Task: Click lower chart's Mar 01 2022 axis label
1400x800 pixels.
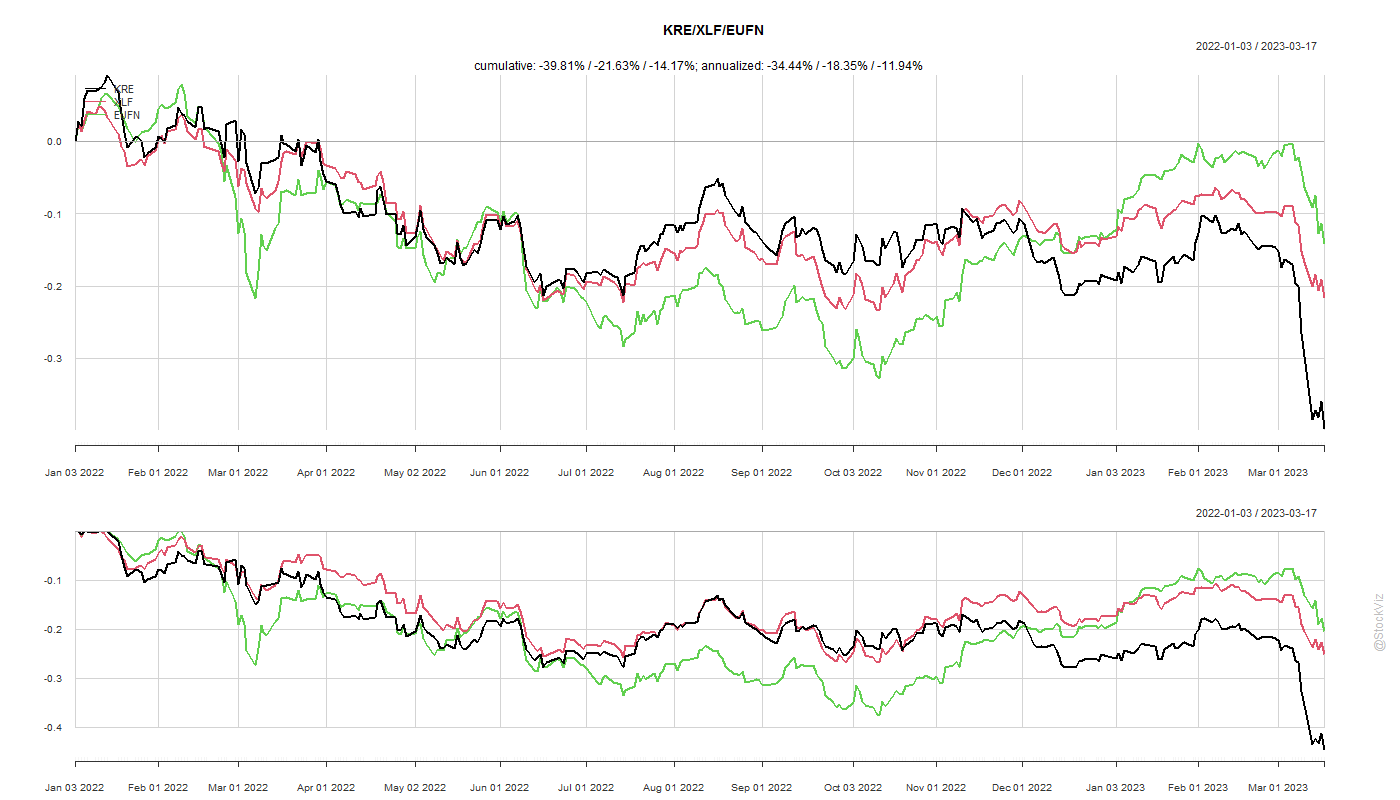Action: 238,790
